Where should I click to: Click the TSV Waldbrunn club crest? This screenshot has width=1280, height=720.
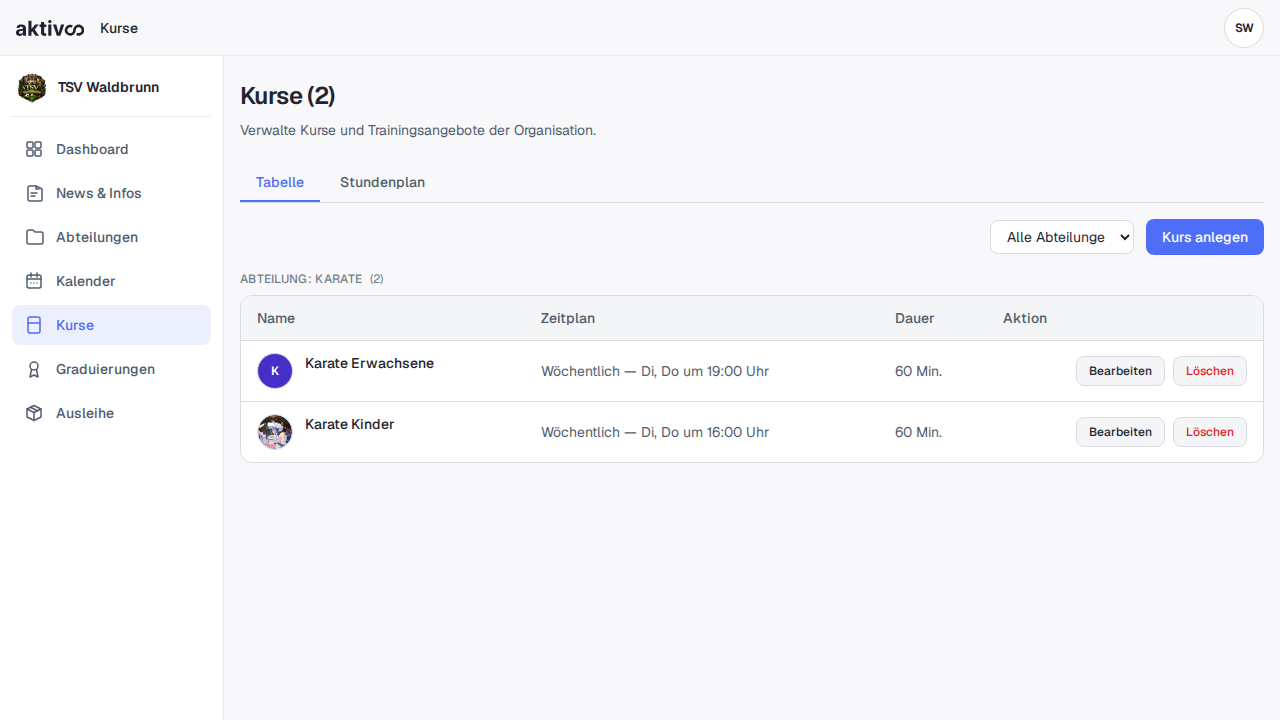32,88
